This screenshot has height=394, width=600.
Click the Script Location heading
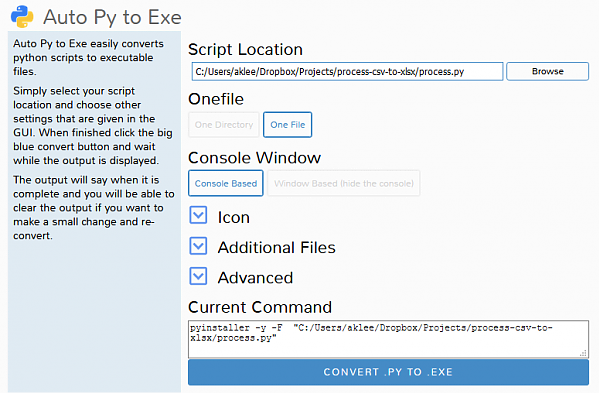click(x=246, y=50)
